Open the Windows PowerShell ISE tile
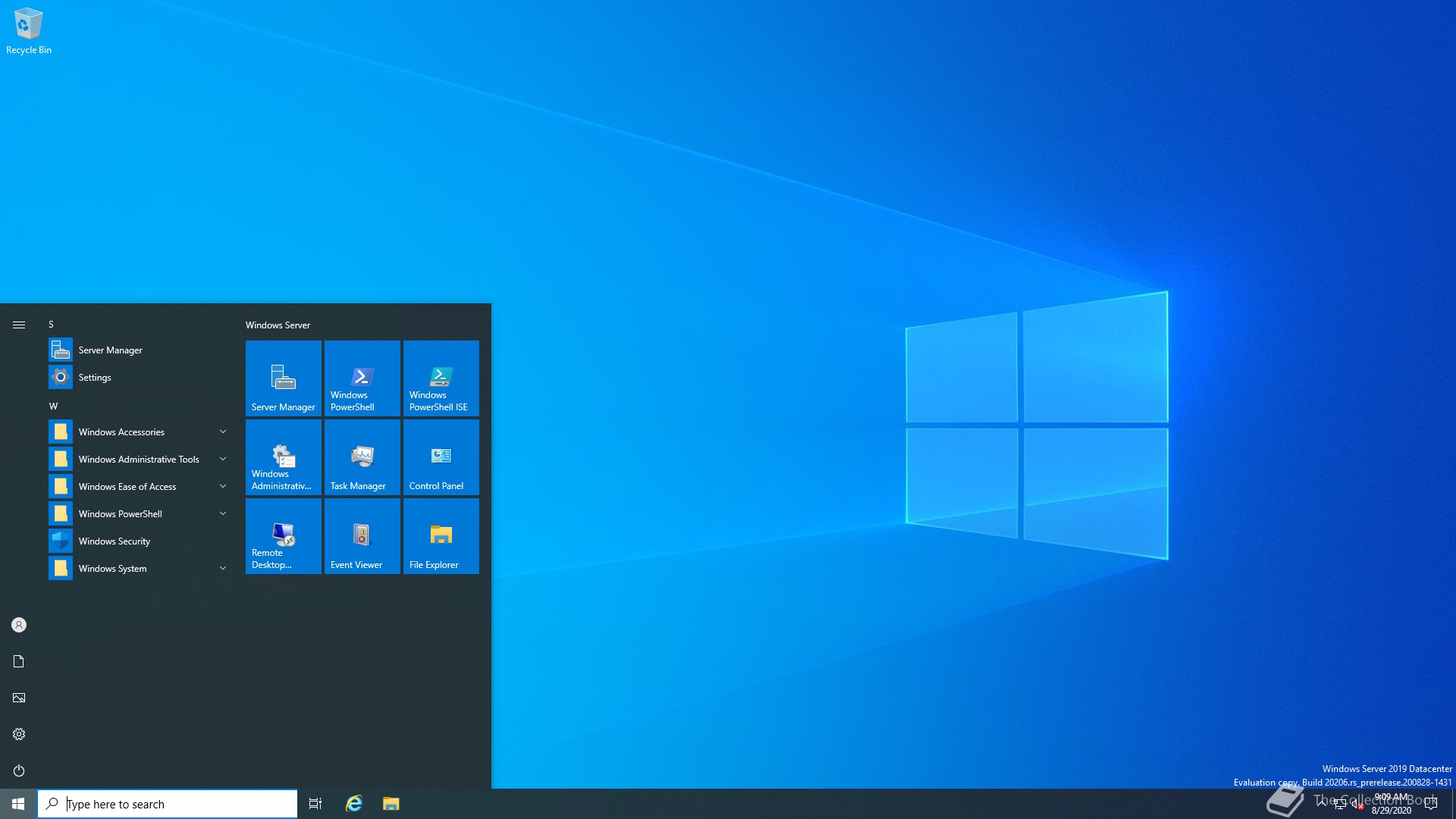Screen dimensions: 1456x819 (441, 378)
